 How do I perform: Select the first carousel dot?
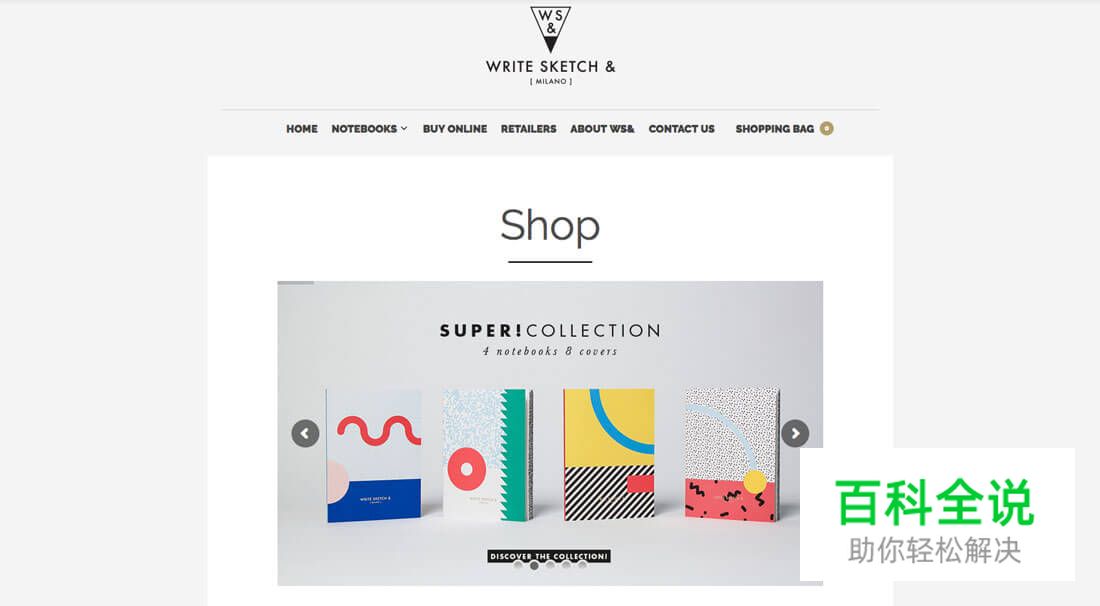tap(518, 565)
